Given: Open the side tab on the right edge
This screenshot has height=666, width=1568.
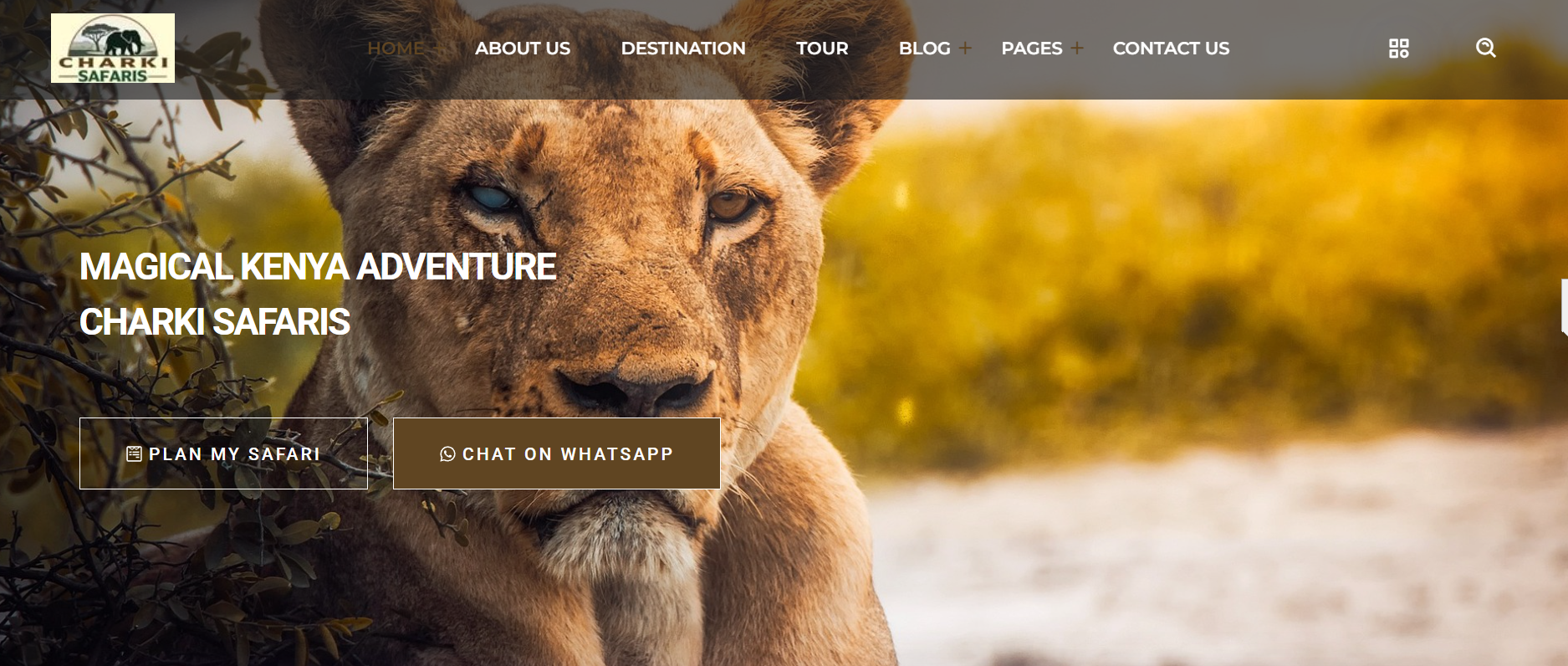Looking at the screenshot, I should point(1564,307).
